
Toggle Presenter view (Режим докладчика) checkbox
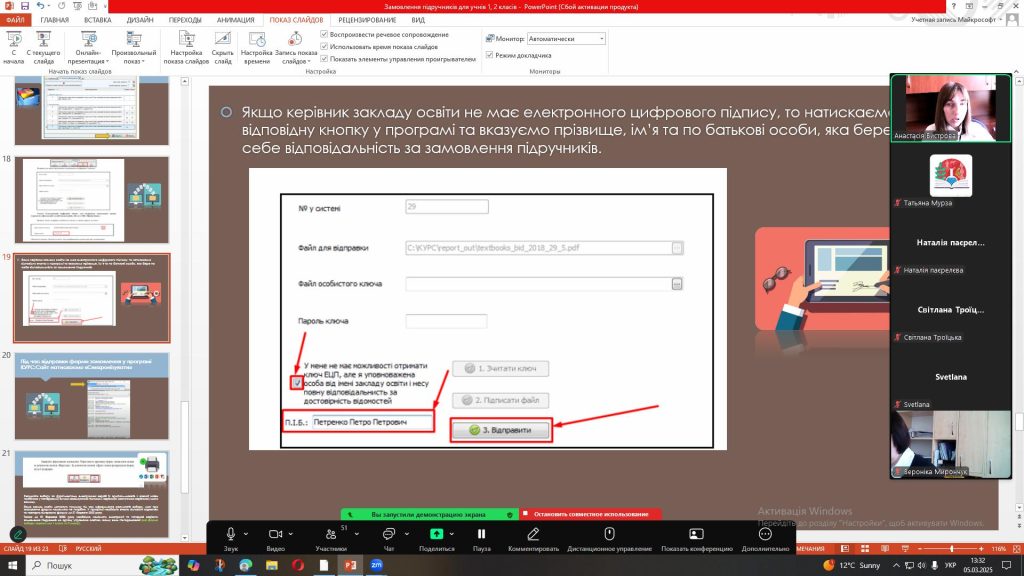tap(489, 55)
